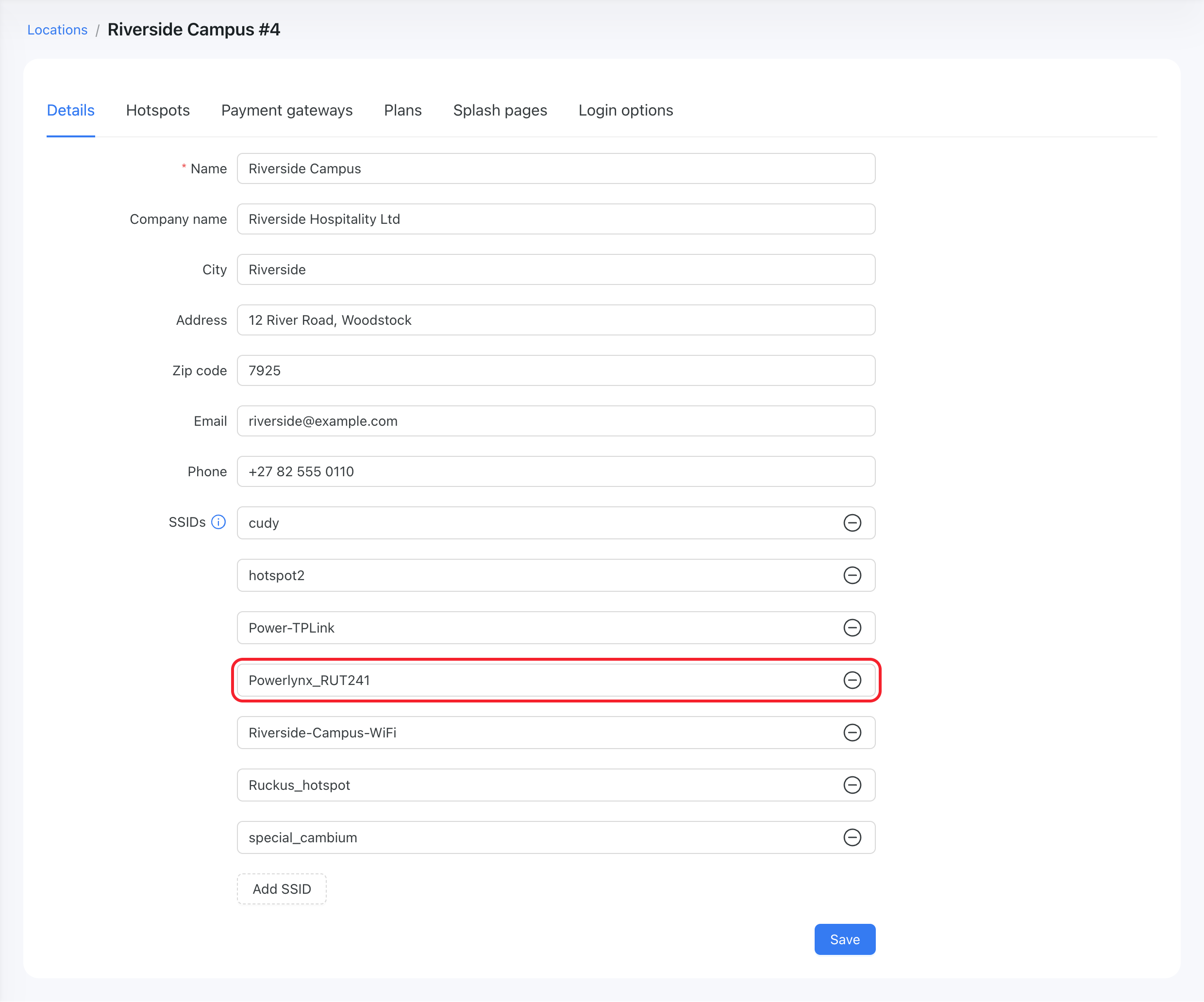Select the Login options tab
Screen dimensions: 1204x1002
625,110
